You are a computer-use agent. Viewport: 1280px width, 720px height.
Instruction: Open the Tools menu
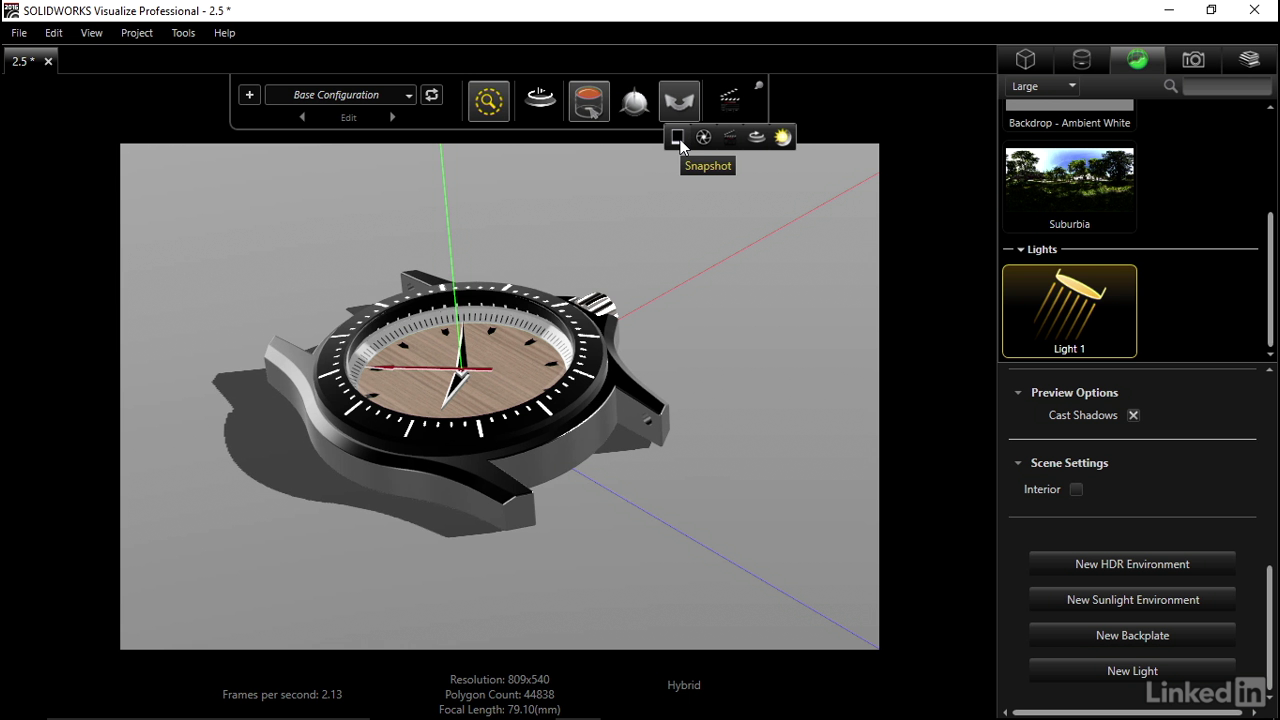(183, 33)
